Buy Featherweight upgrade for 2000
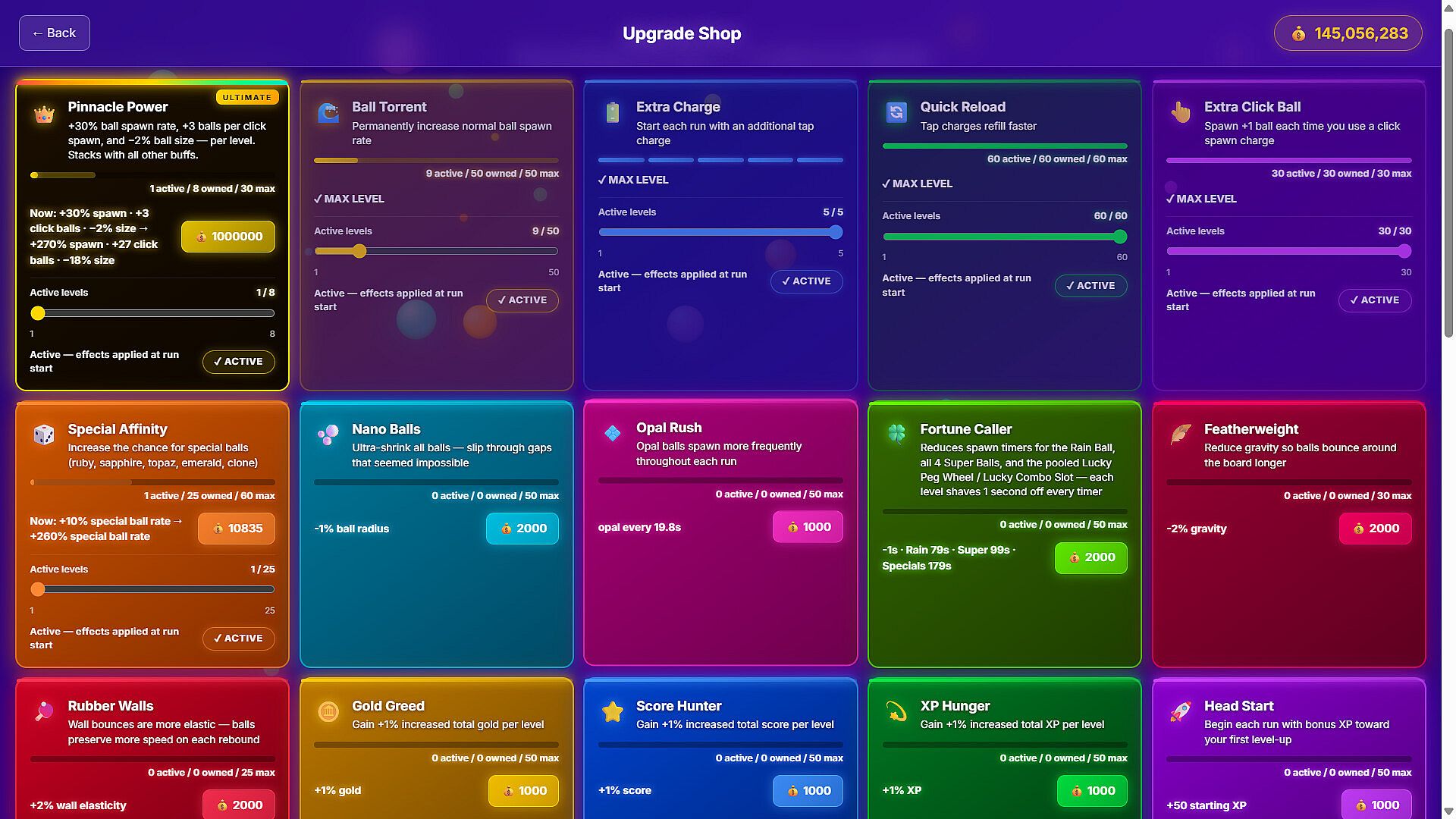1456x819 pixels. point(1375,529)
